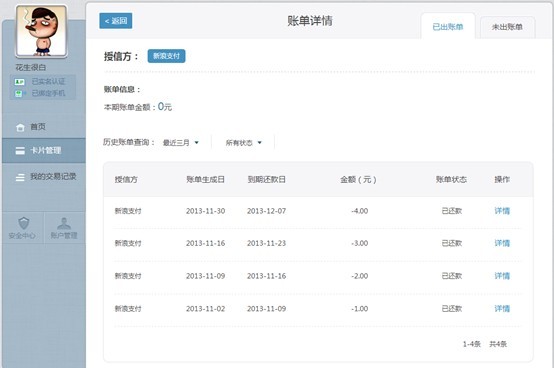
Task: Click the 授信方 column header
Action: [126, 179]
